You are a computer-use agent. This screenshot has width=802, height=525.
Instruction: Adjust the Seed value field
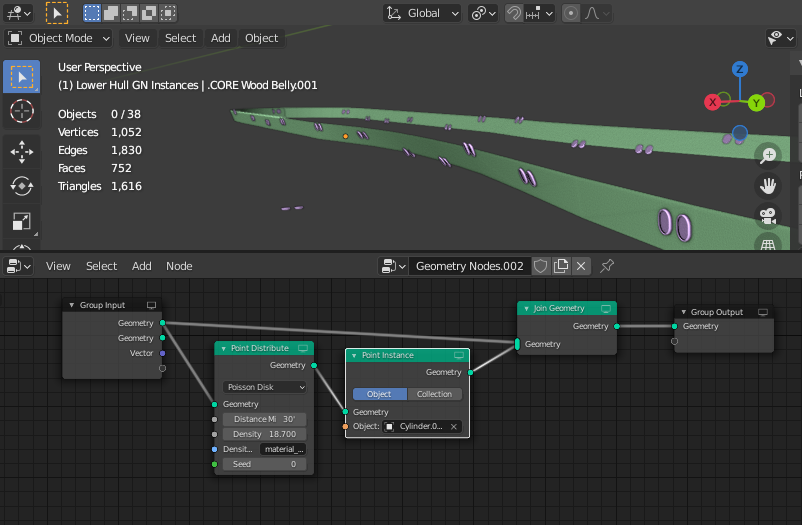(264, 464)
